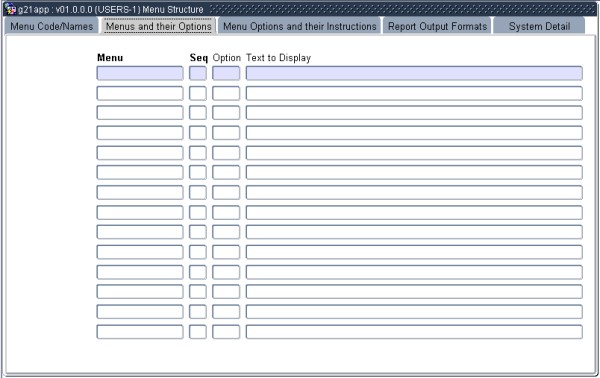Click the window title 'Menu Structure' text
600x378 pixels.
tap(173, 9)
